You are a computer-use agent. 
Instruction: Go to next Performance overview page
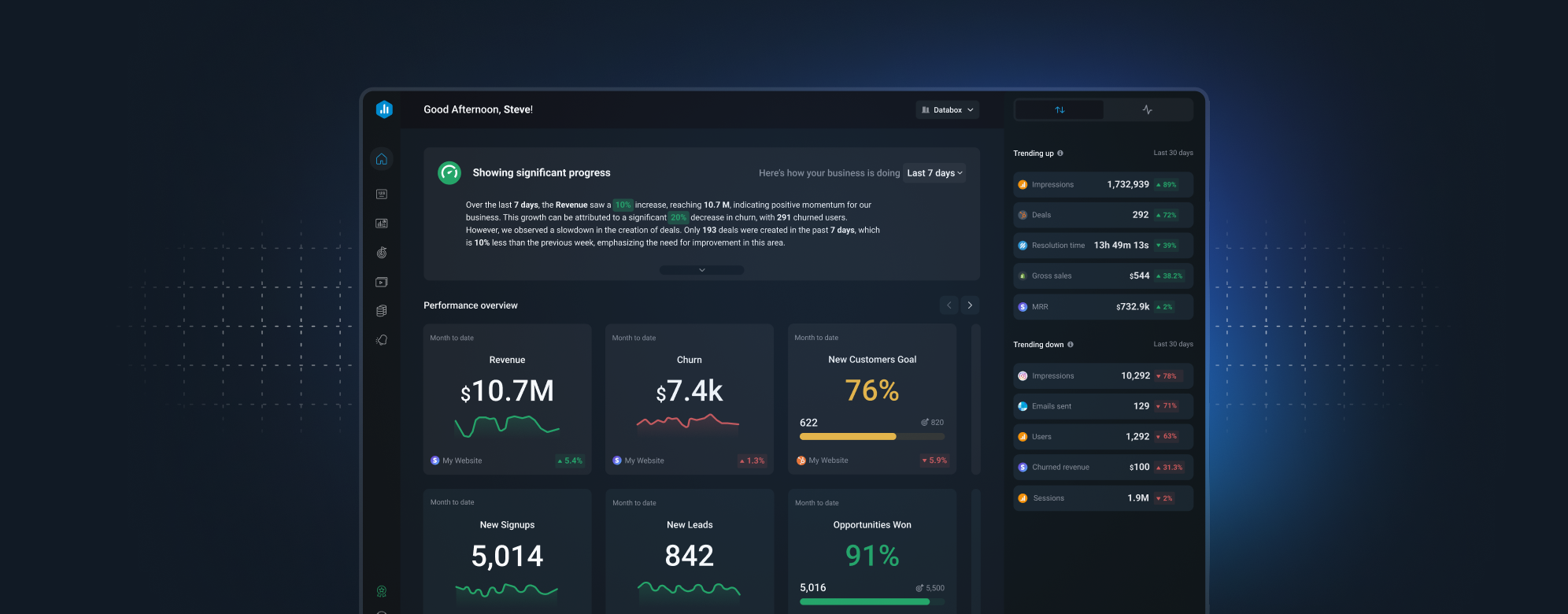click(970, 305)
